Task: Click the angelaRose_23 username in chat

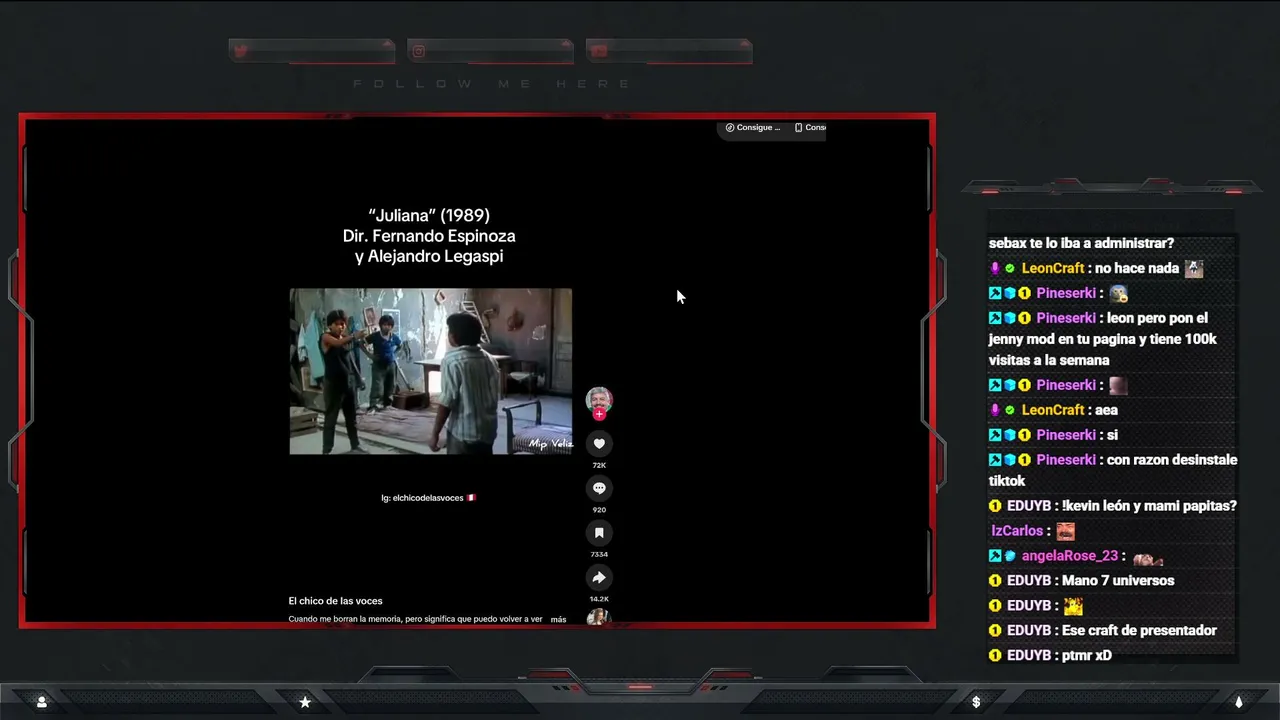Action: (1070, 556)
